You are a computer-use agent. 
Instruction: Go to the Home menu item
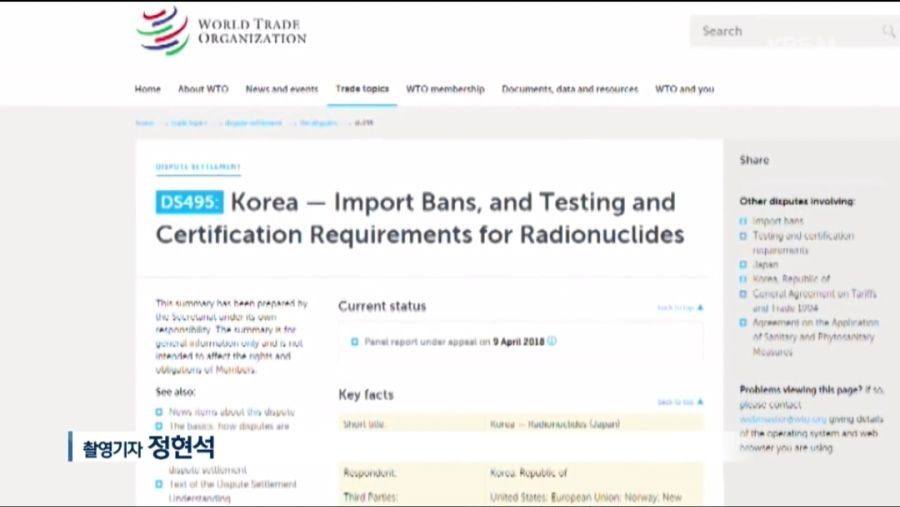[x=147, y=89]
